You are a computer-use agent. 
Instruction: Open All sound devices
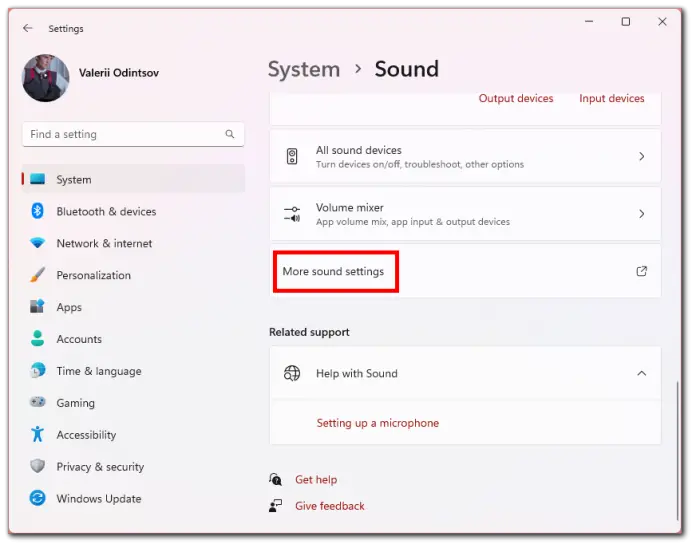click(465, 156)
